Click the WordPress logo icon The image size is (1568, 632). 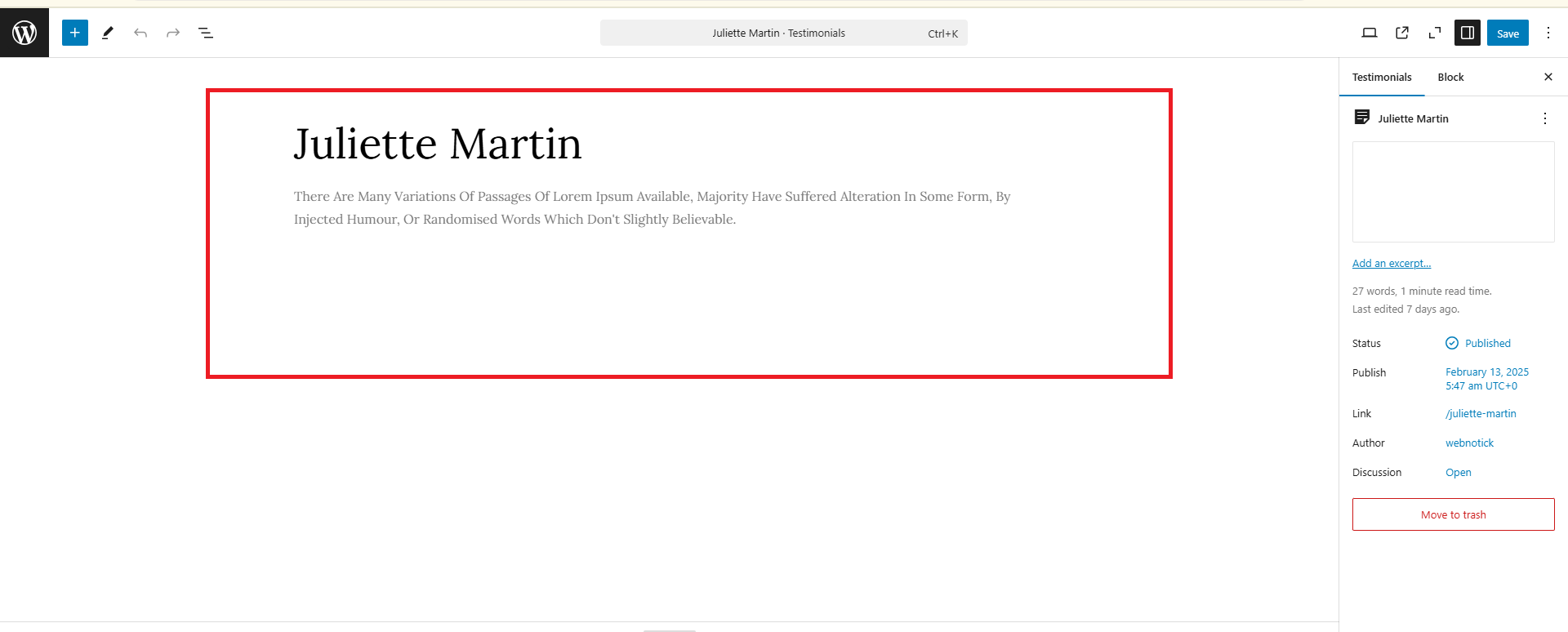[x=24, y=33]
